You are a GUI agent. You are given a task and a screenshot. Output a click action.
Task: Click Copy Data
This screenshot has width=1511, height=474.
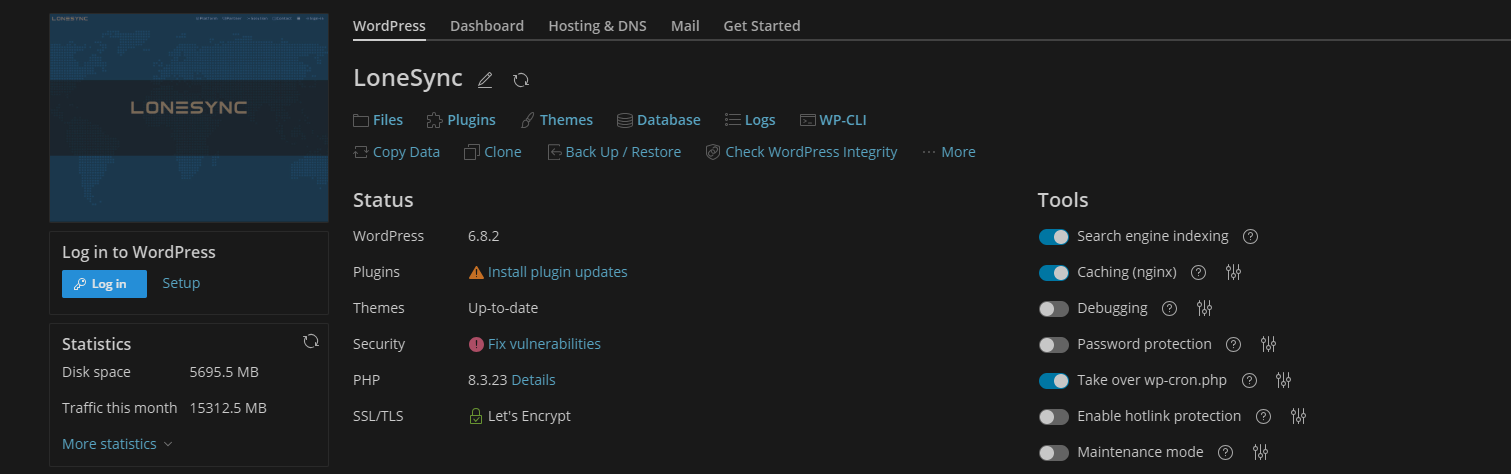click(x=397, y=152)
